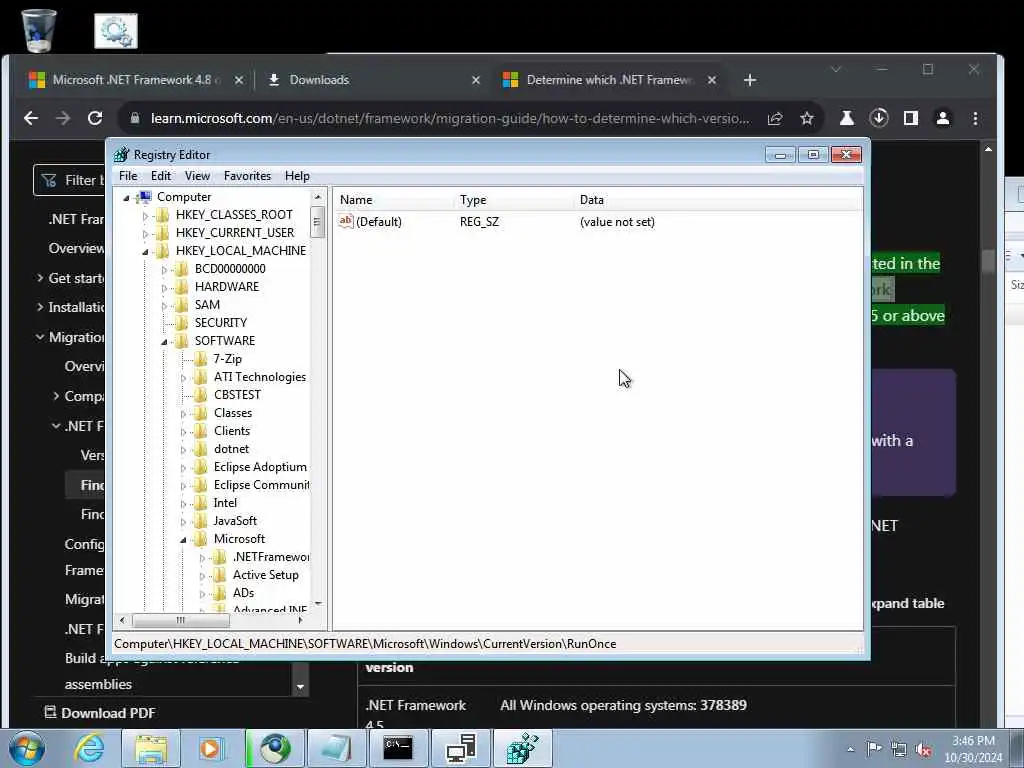The height and width of the screenshot is (768, 1024).
Task: Go back in the browser
Action: (31, 118)
